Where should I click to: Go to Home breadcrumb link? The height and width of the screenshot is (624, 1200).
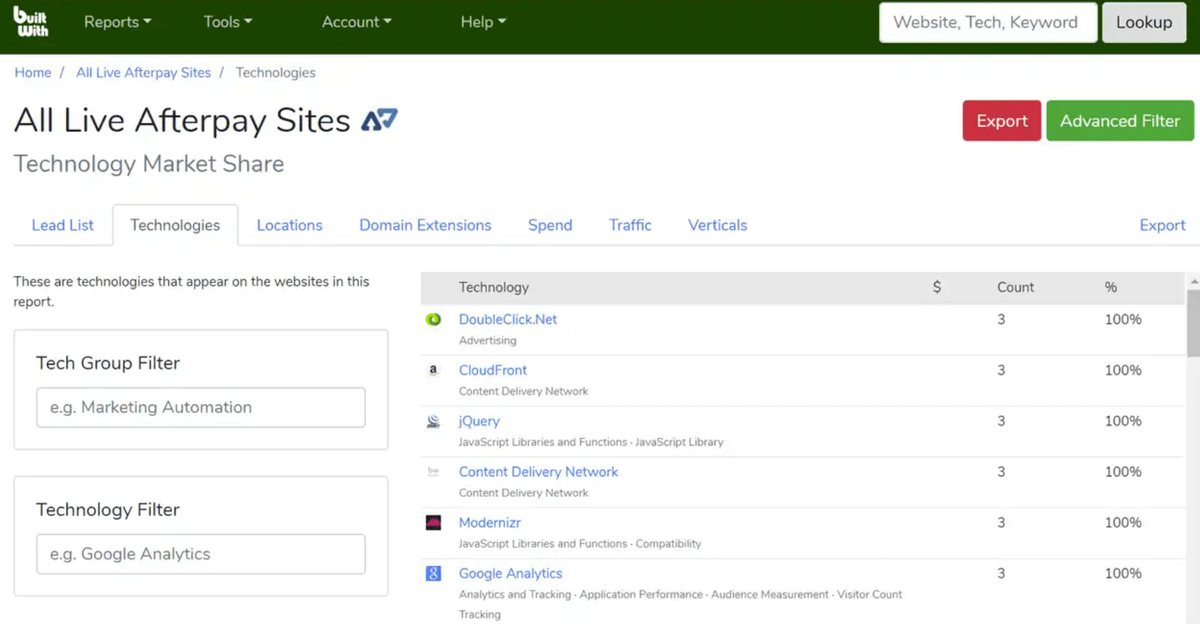point(33,72)
